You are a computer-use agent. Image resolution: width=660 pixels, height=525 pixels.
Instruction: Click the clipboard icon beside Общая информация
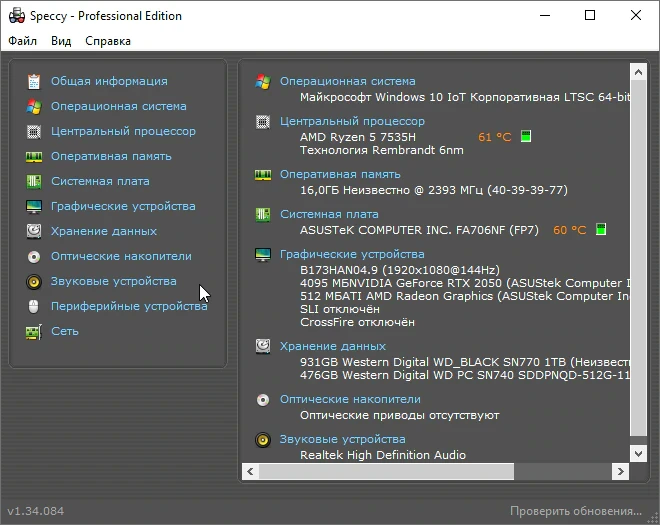click(34, 81)
